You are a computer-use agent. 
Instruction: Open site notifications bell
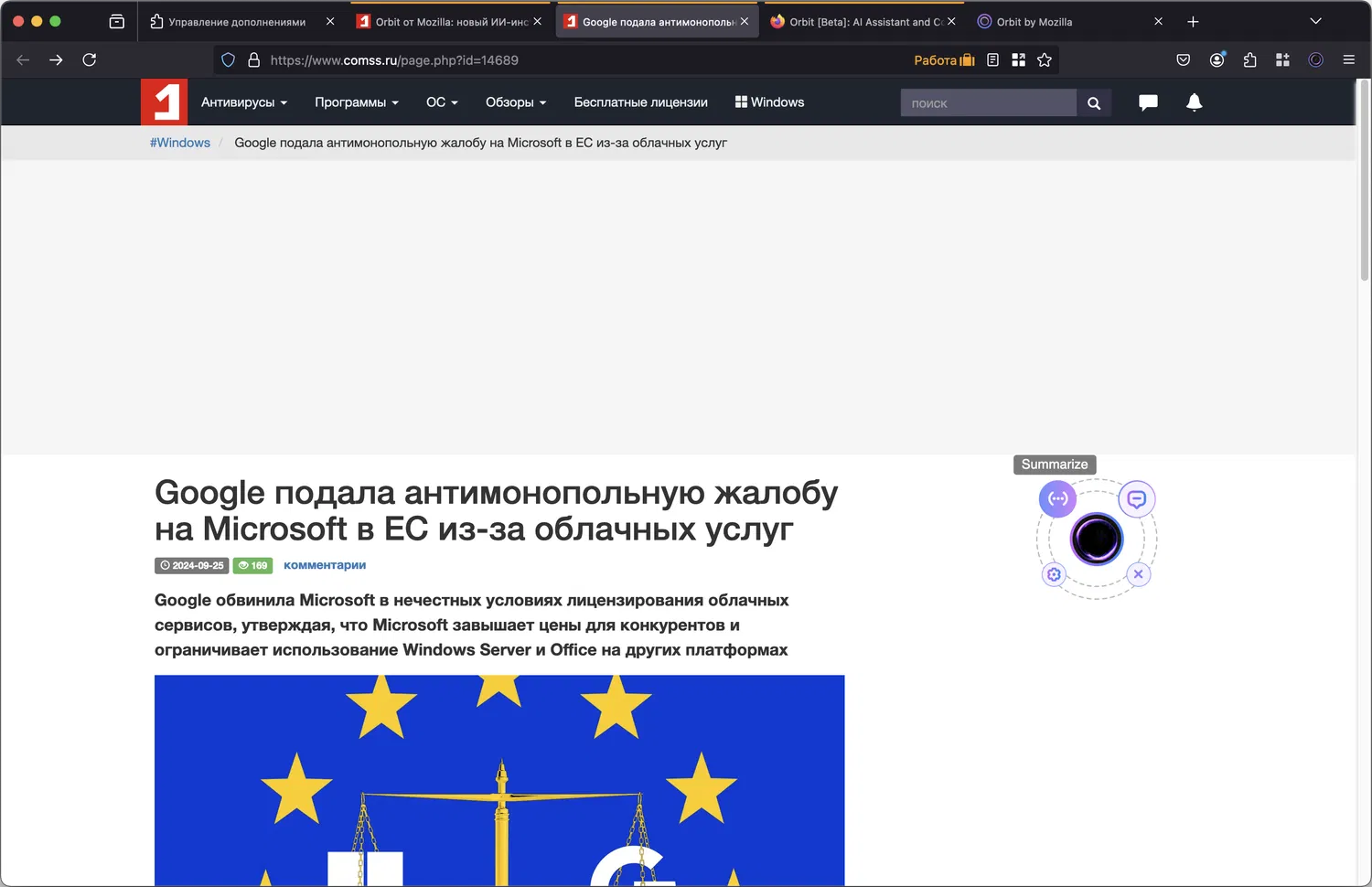(x=1194, y=102)
